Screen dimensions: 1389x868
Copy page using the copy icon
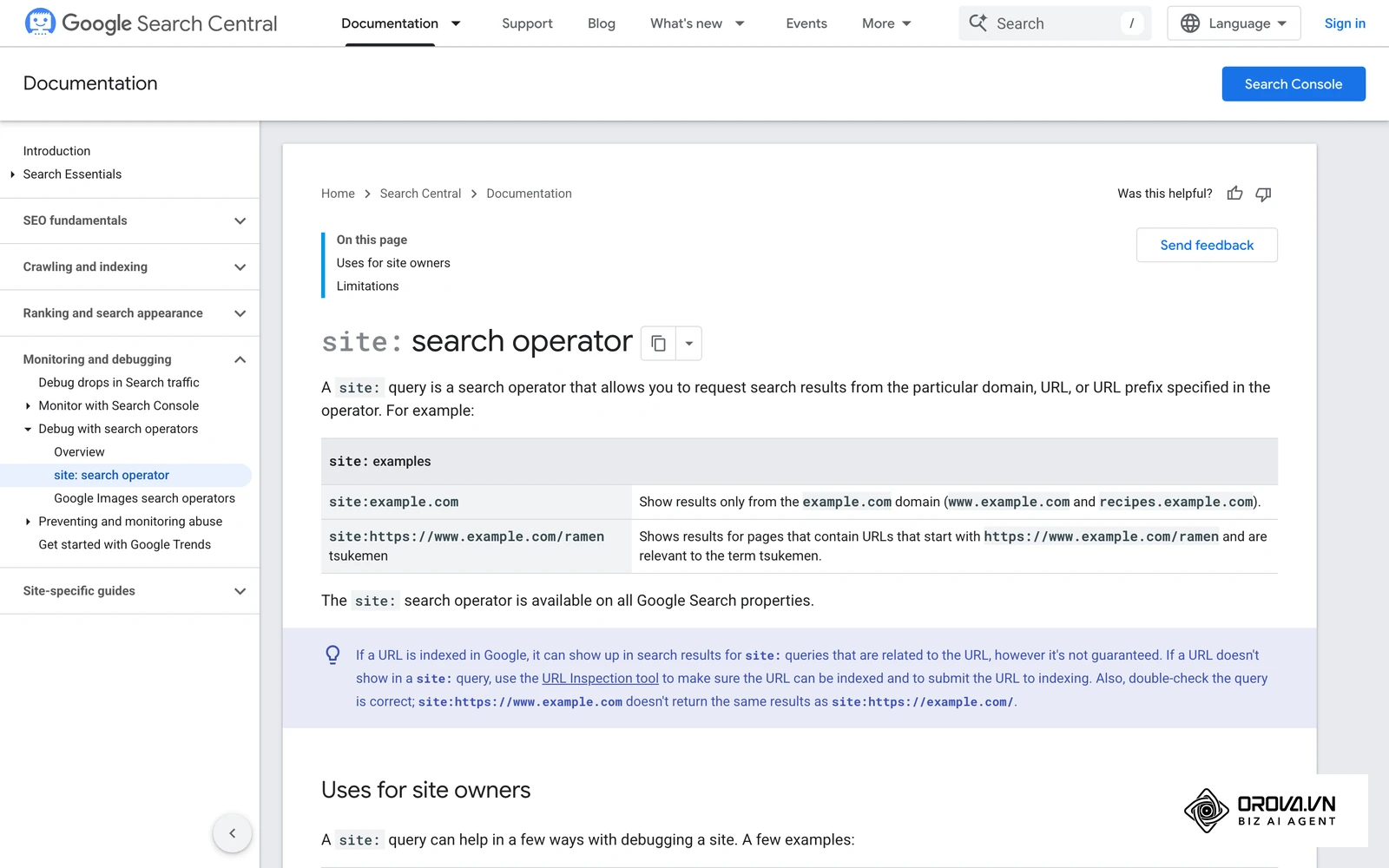coord(659,343)
